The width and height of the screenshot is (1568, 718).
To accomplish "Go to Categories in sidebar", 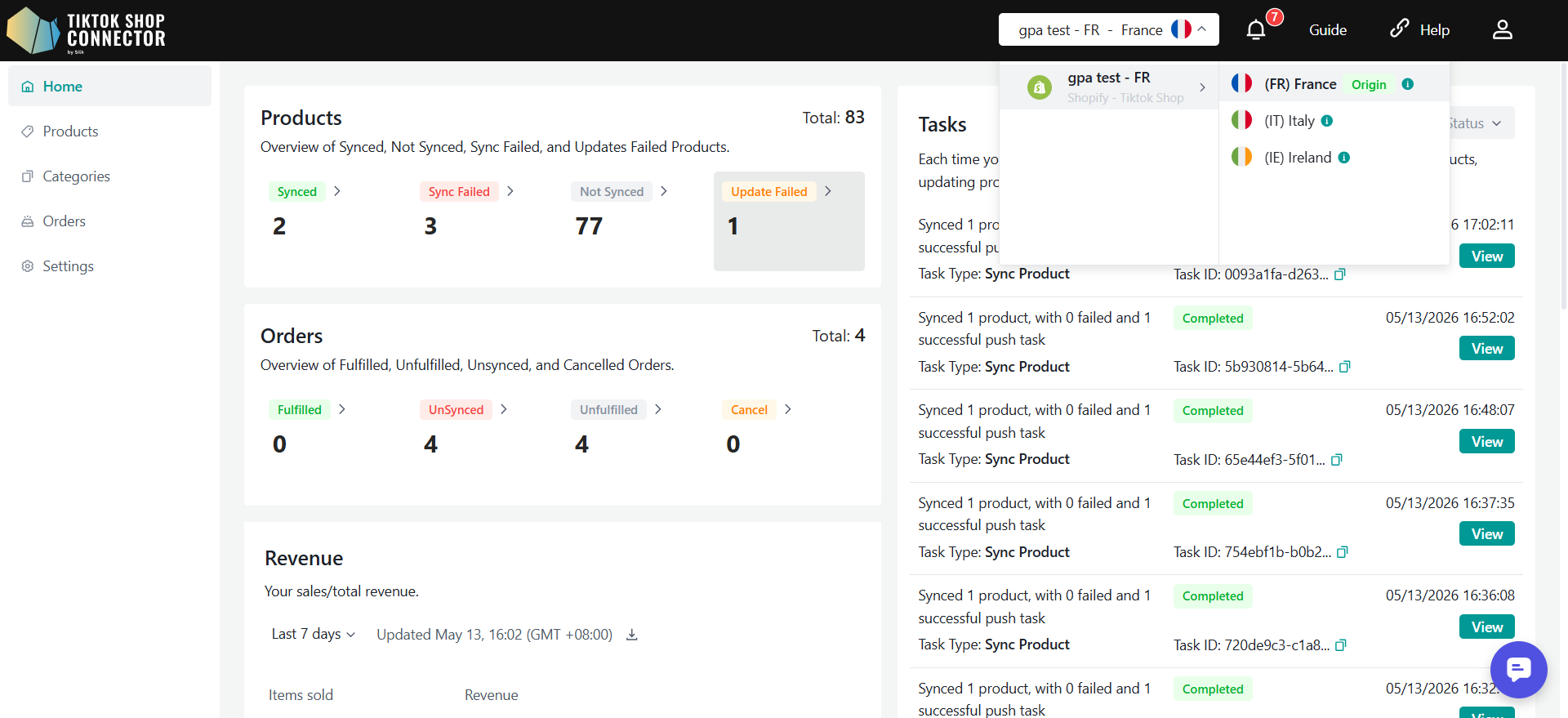I will (109, 176).
